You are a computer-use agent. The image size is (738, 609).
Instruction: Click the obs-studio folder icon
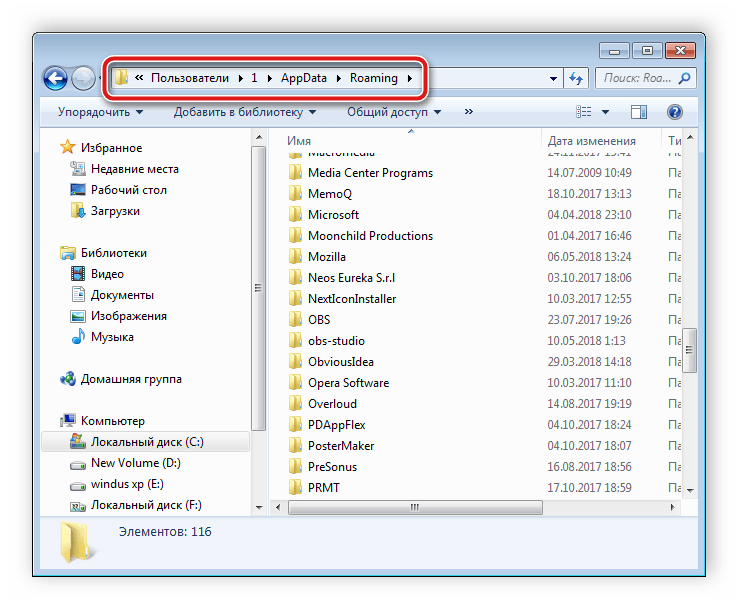(x=295, y=340)
